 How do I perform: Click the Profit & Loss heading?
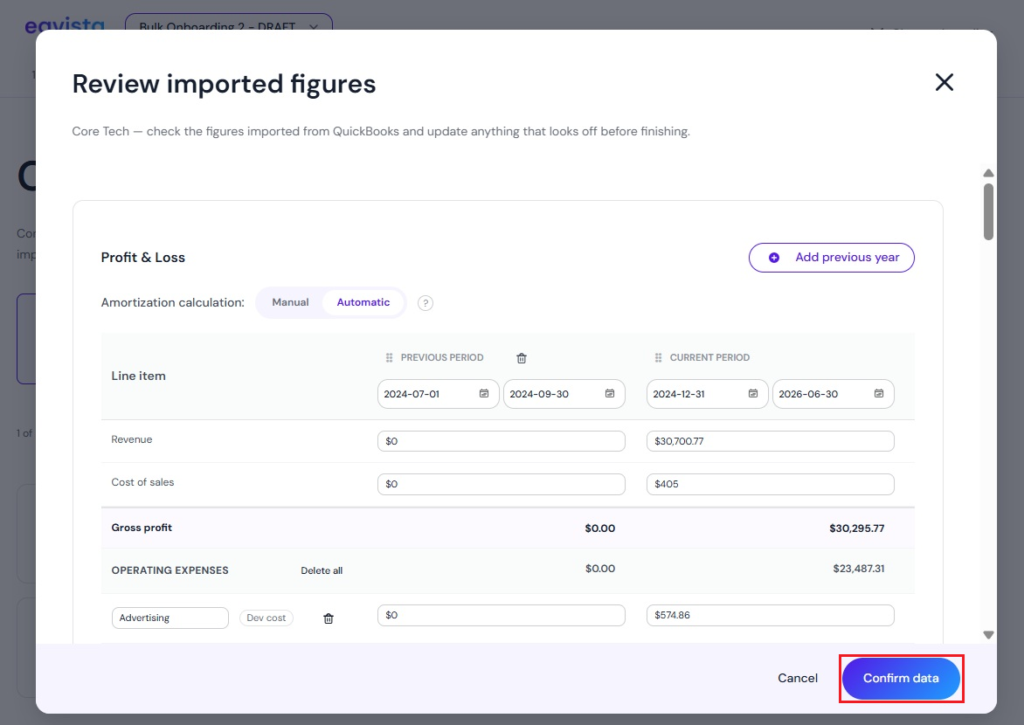tap(143, 257)
